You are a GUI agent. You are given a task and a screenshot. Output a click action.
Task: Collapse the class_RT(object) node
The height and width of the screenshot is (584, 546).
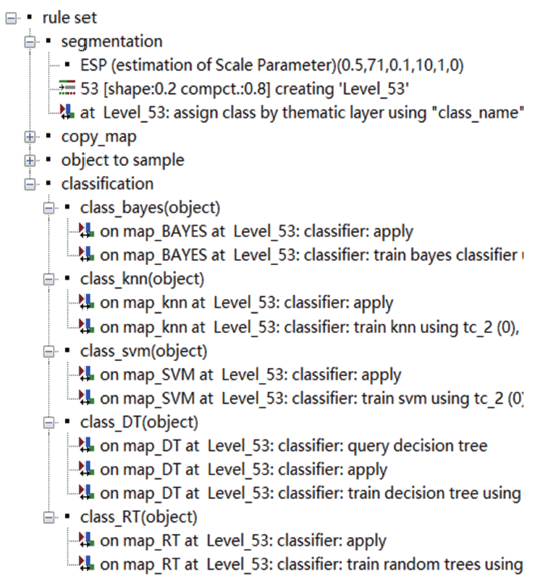(49, 517)
